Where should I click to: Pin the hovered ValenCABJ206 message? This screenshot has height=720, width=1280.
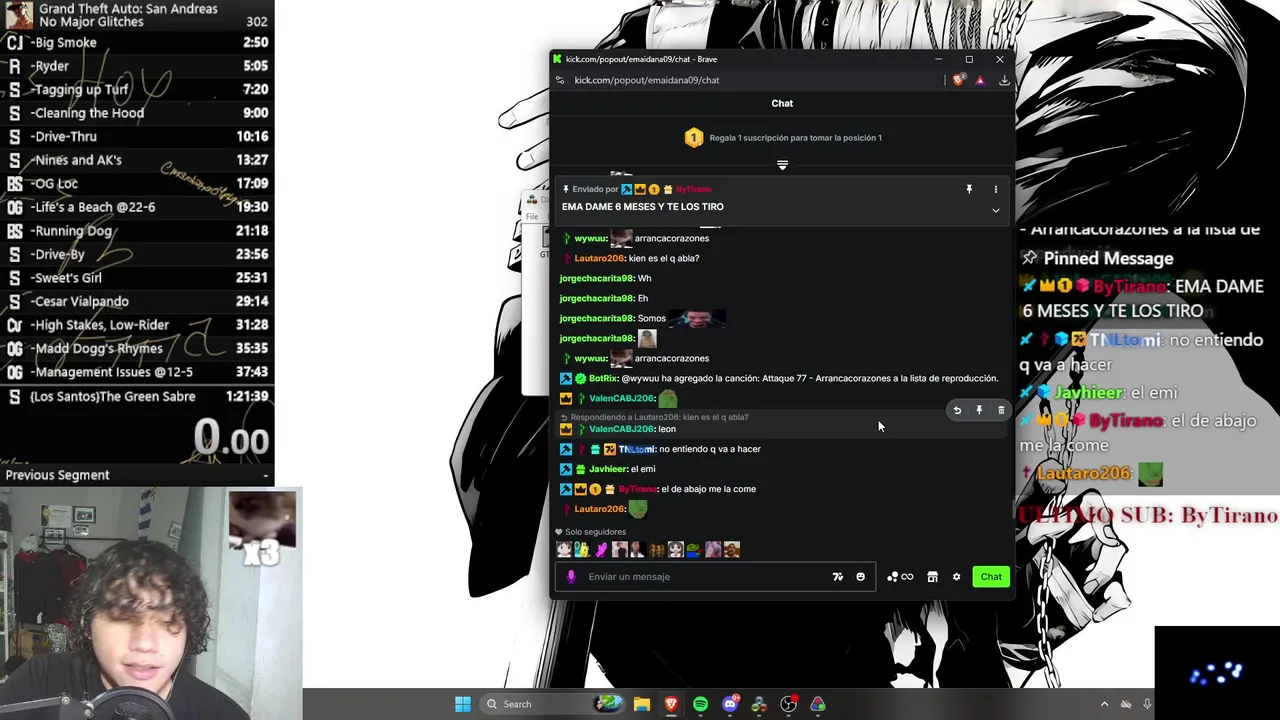tap(979, 410)
